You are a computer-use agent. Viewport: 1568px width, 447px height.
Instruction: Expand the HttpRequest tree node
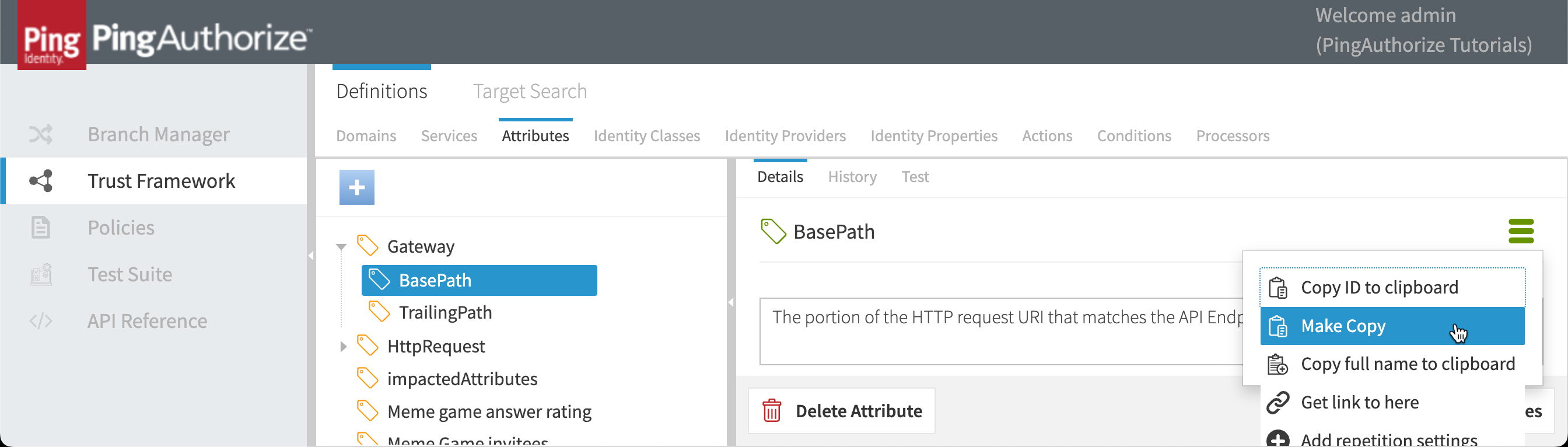coord(342,347)
